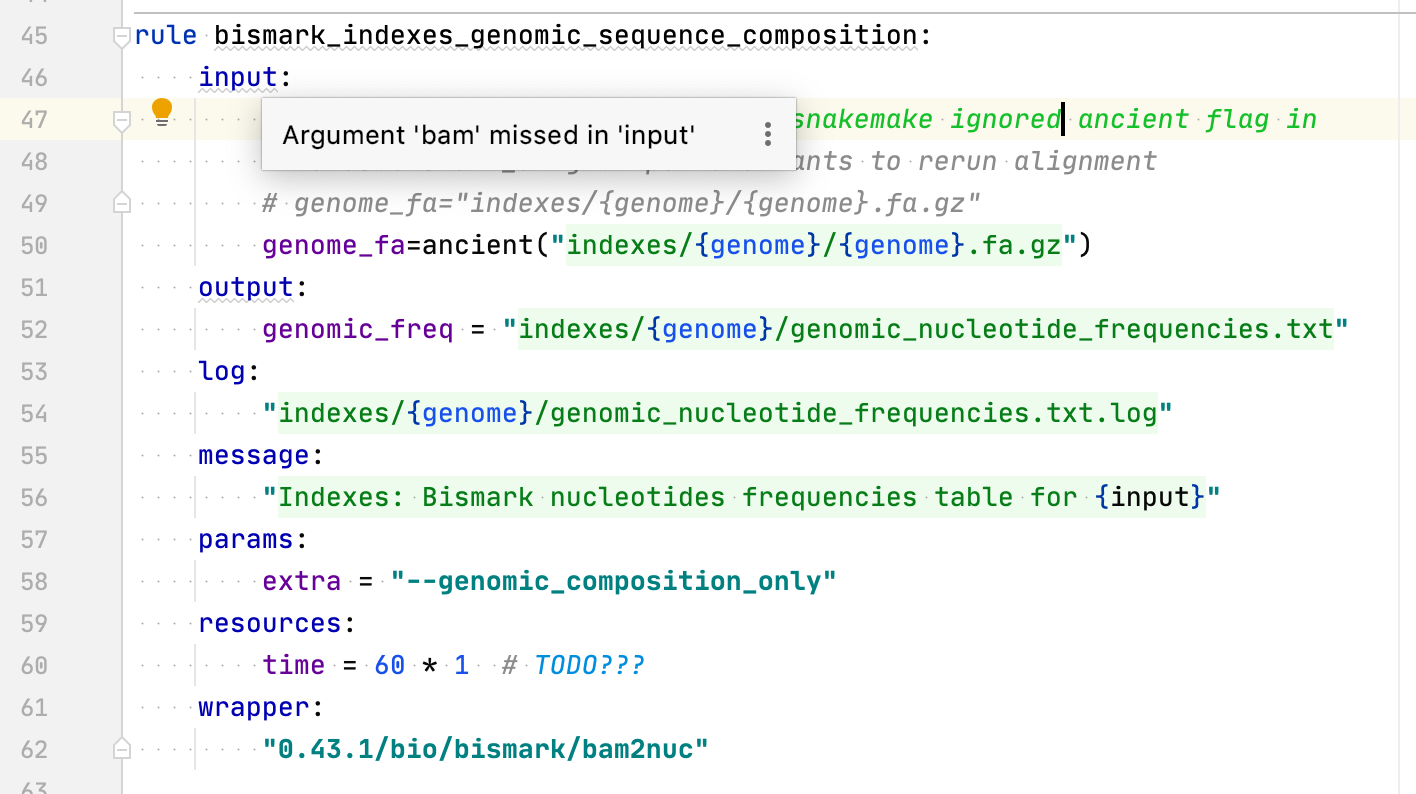
Task: Click the output: section keyword
Action: click(x=244, y=287)
